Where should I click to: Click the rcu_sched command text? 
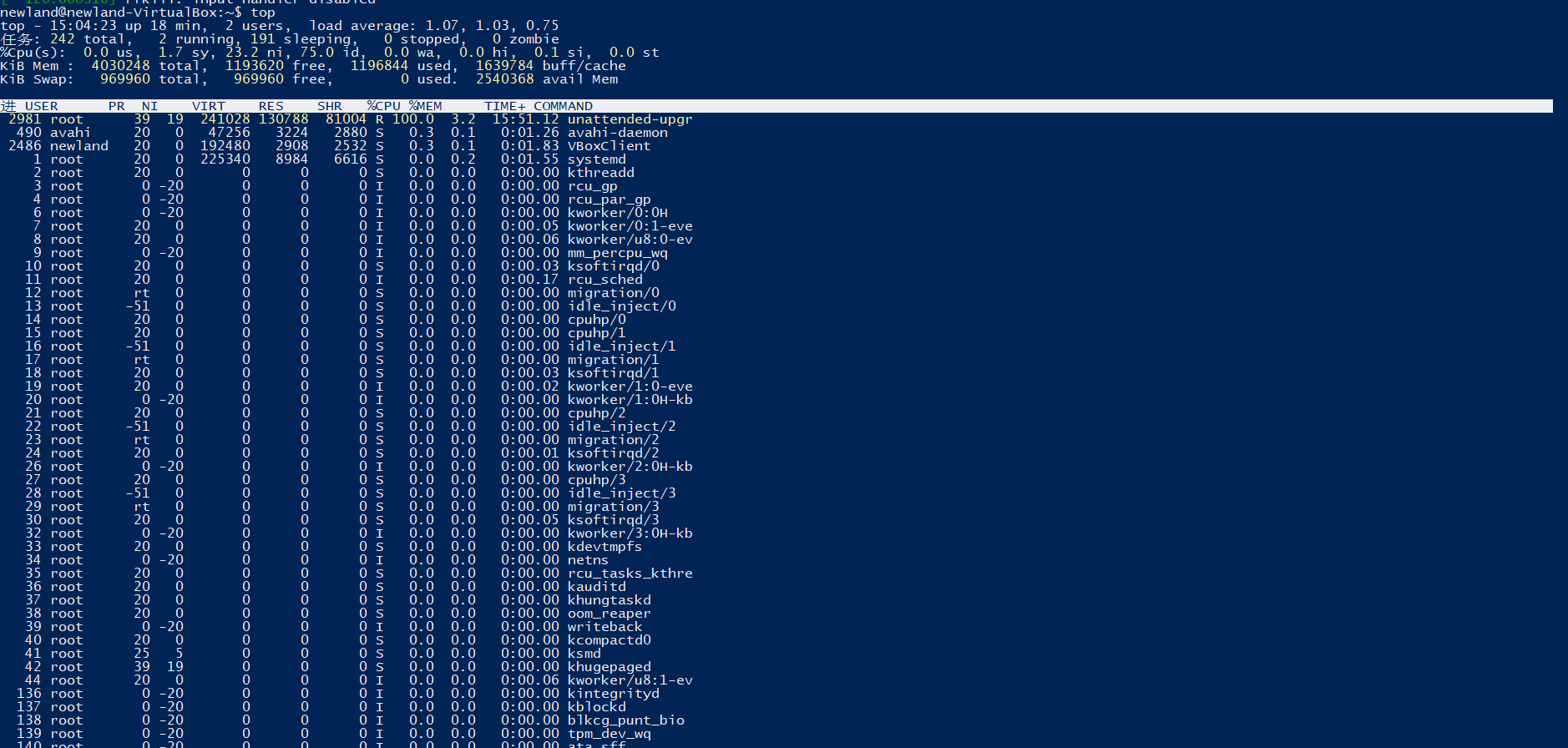(604, 280)
